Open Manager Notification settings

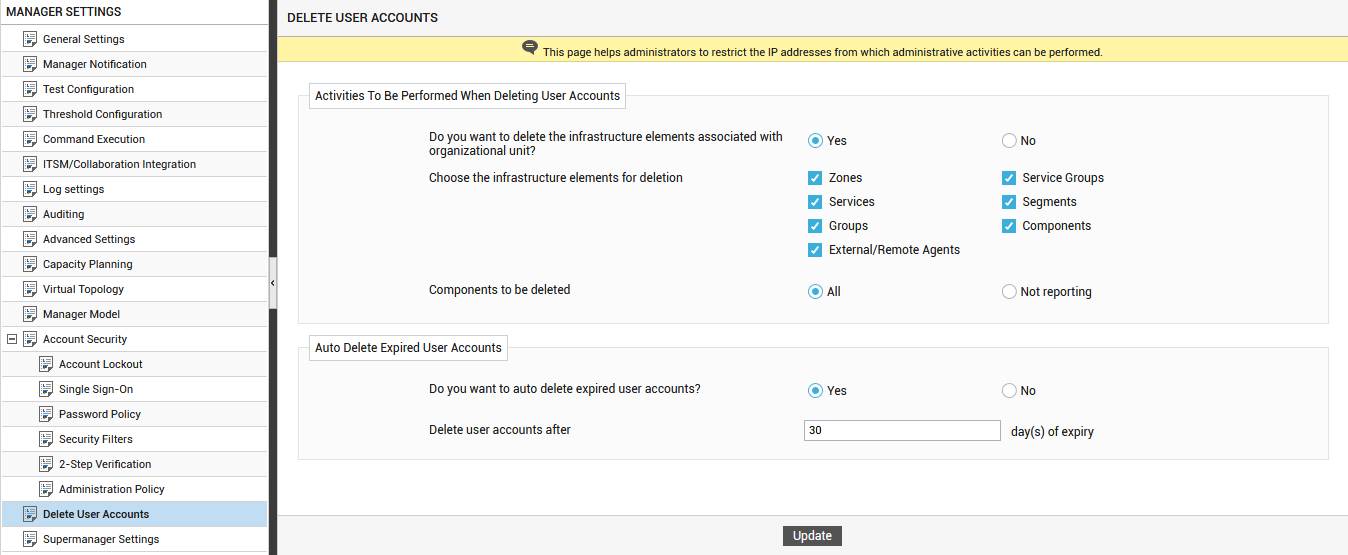[x=95, y=64]
